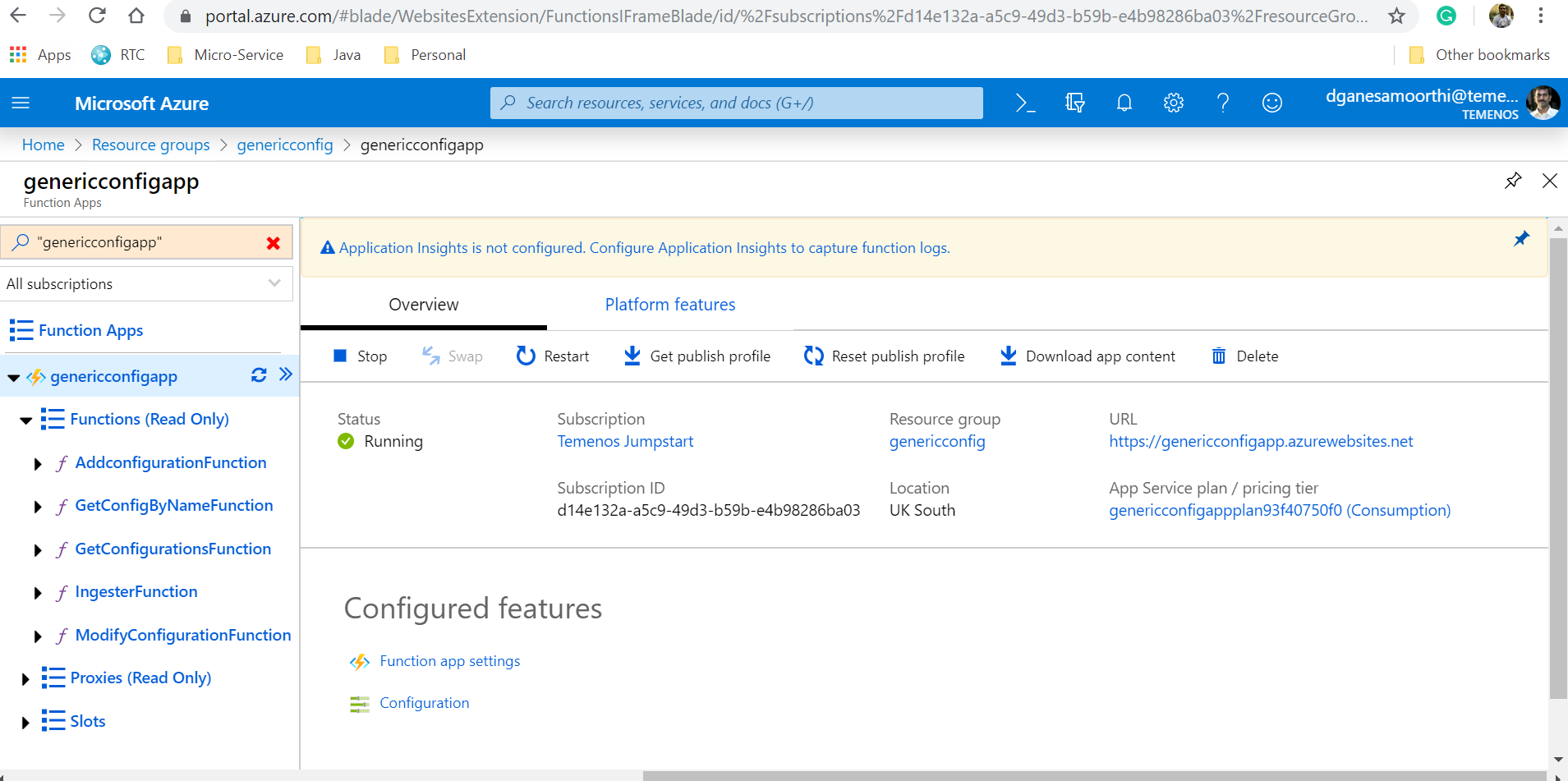Click the Stop button in toolbar
This screenshot has width=1568, height=781.
click(x=361, y=356)
